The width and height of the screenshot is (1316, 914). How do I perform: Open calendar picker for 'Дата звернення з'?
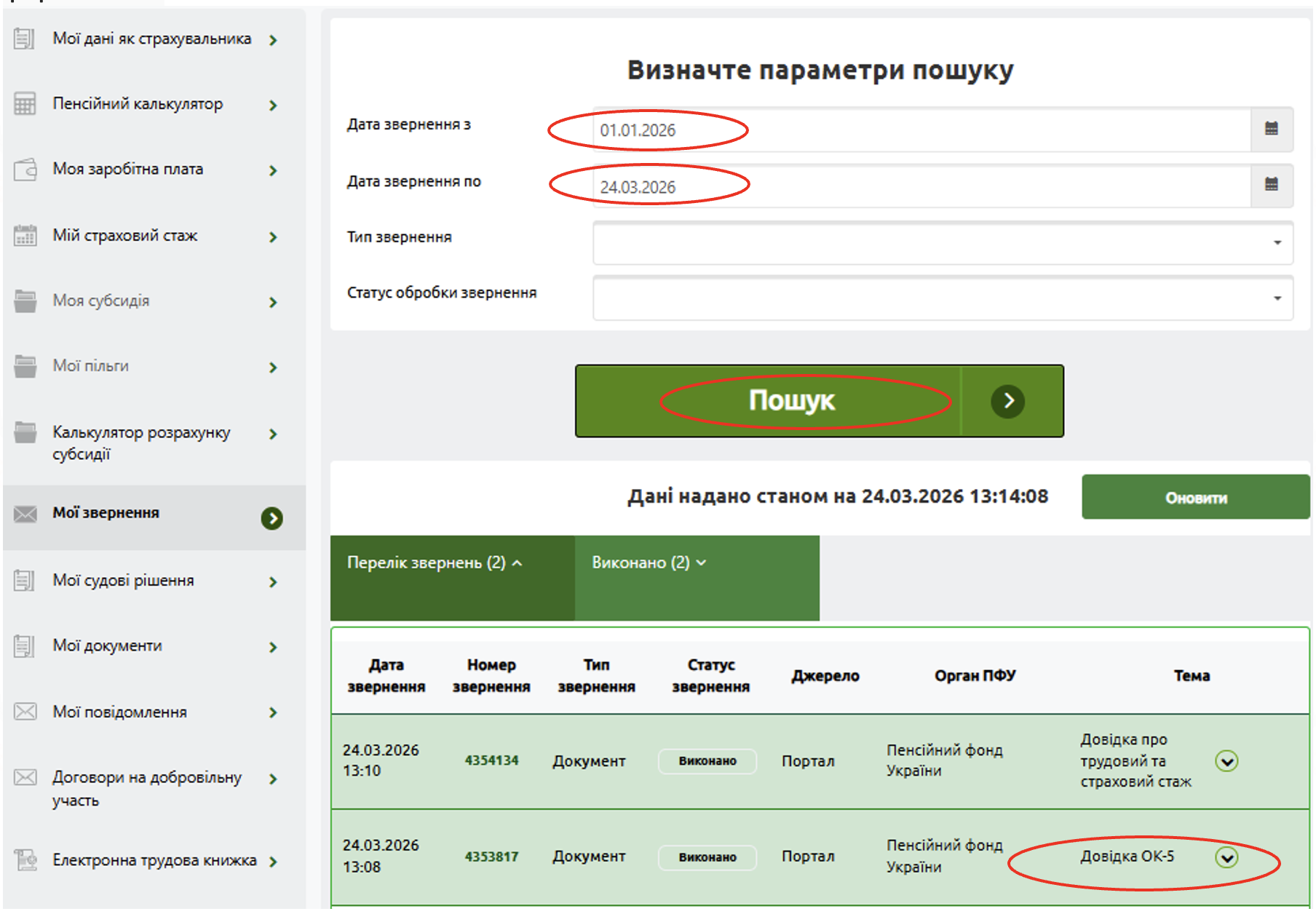pos(1271,130)
